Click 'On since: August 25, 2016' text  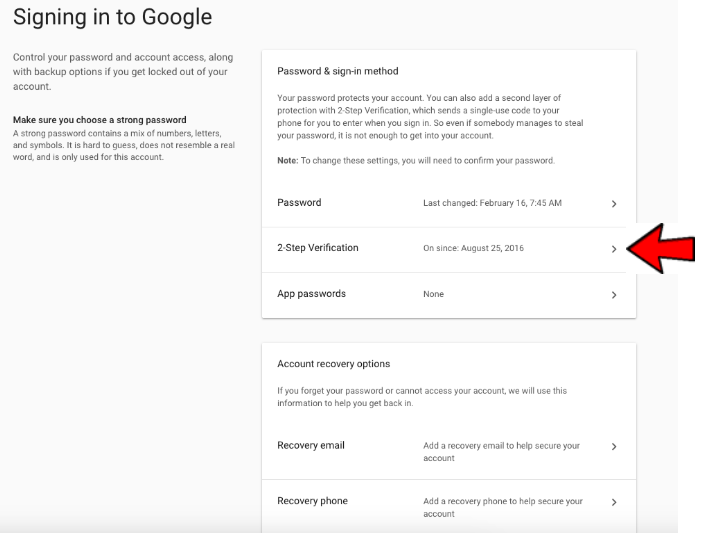[473, 248]
